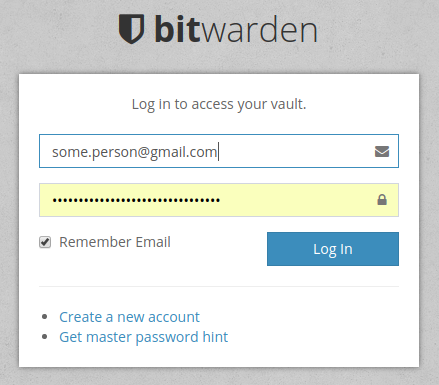This screenshot has width=439, height=385.
Task: Click the bold "bit" part of wordmark
Action: (178, 29)
